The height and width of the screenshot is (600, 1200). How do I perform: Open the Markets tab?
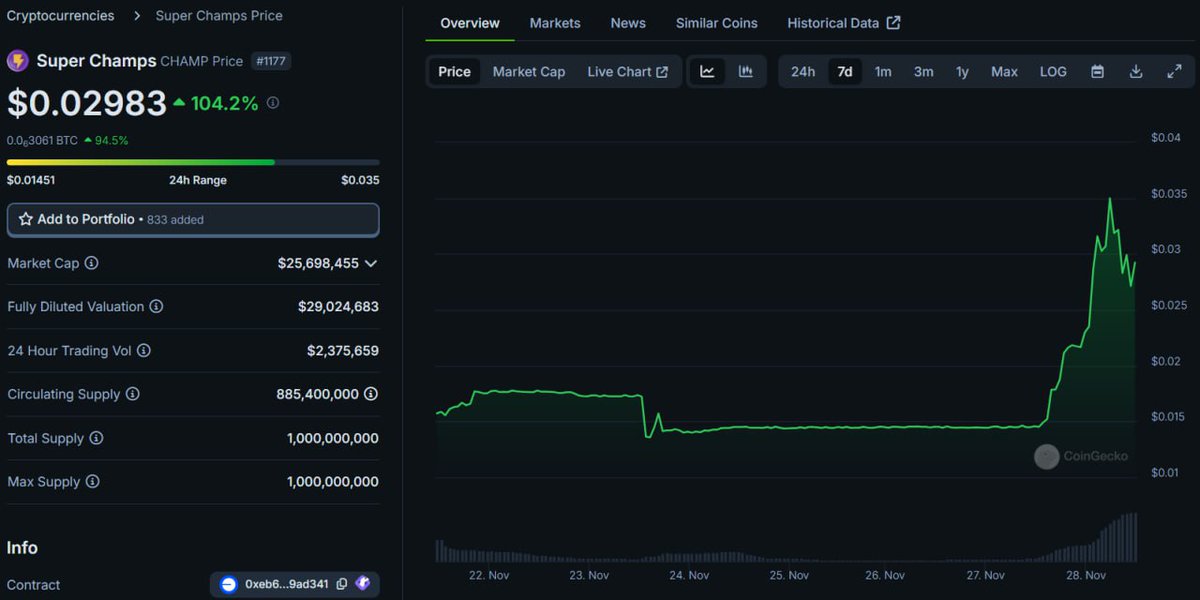click(555, 23)
